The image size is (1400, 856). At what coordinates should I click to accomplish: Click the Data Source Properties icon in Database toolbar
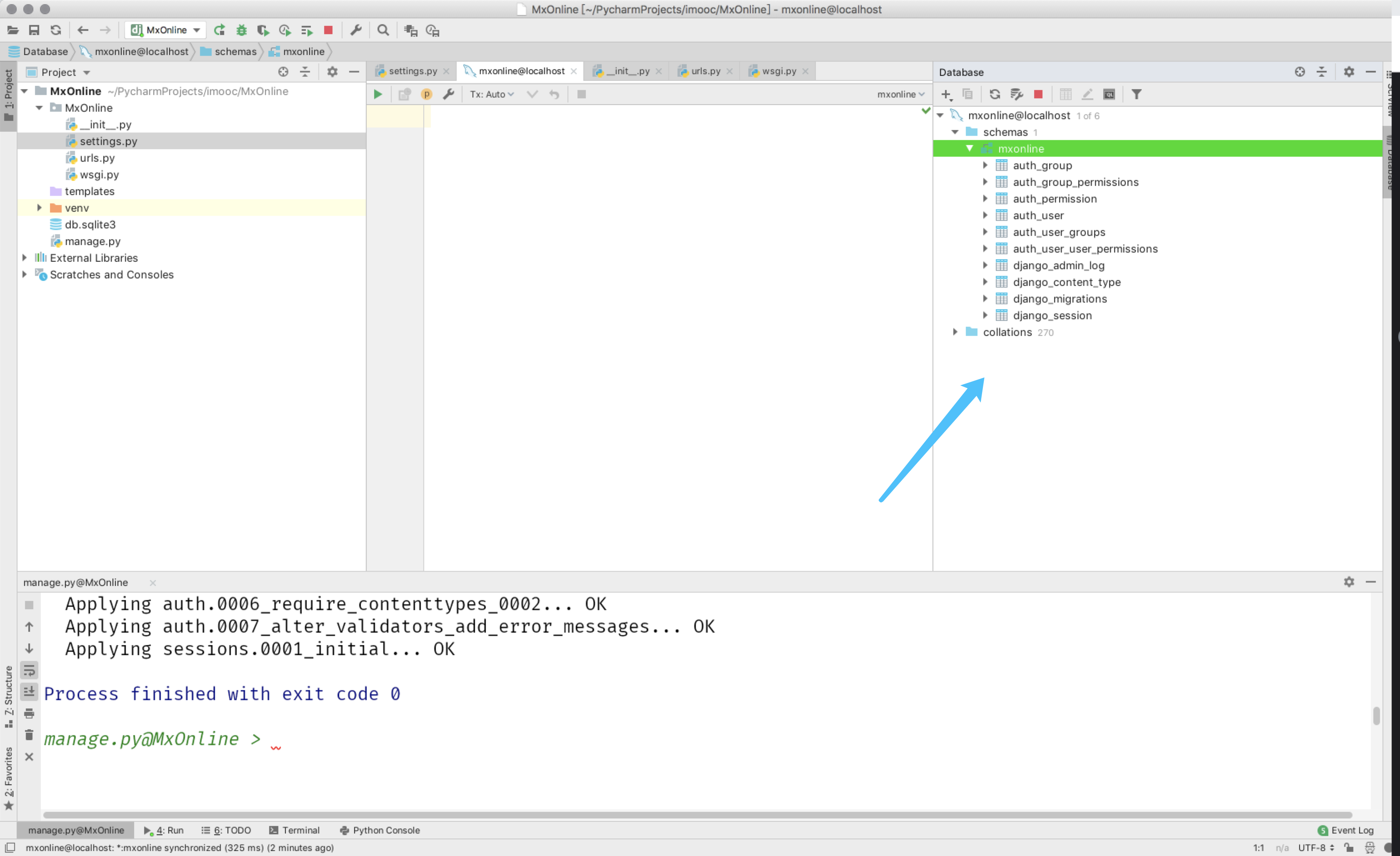pyautogui.click(x=1017, y=94)
